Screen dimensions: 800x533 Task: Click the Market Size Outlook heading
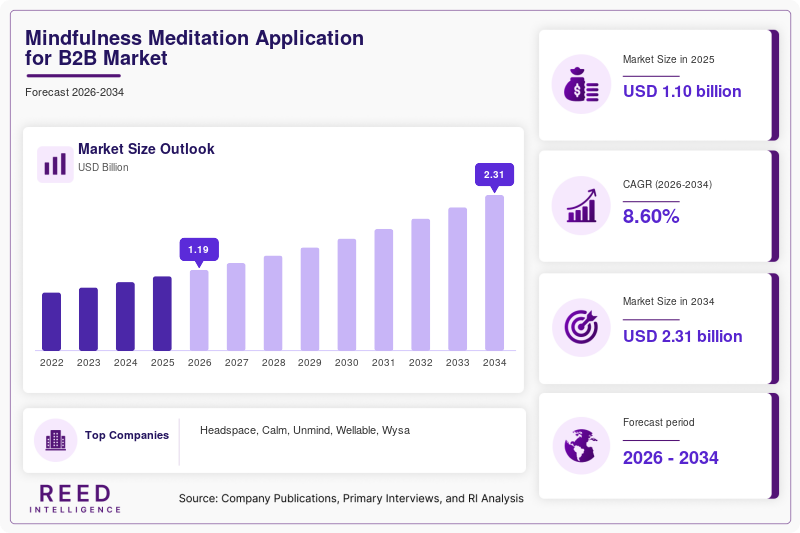pos(146,149)
